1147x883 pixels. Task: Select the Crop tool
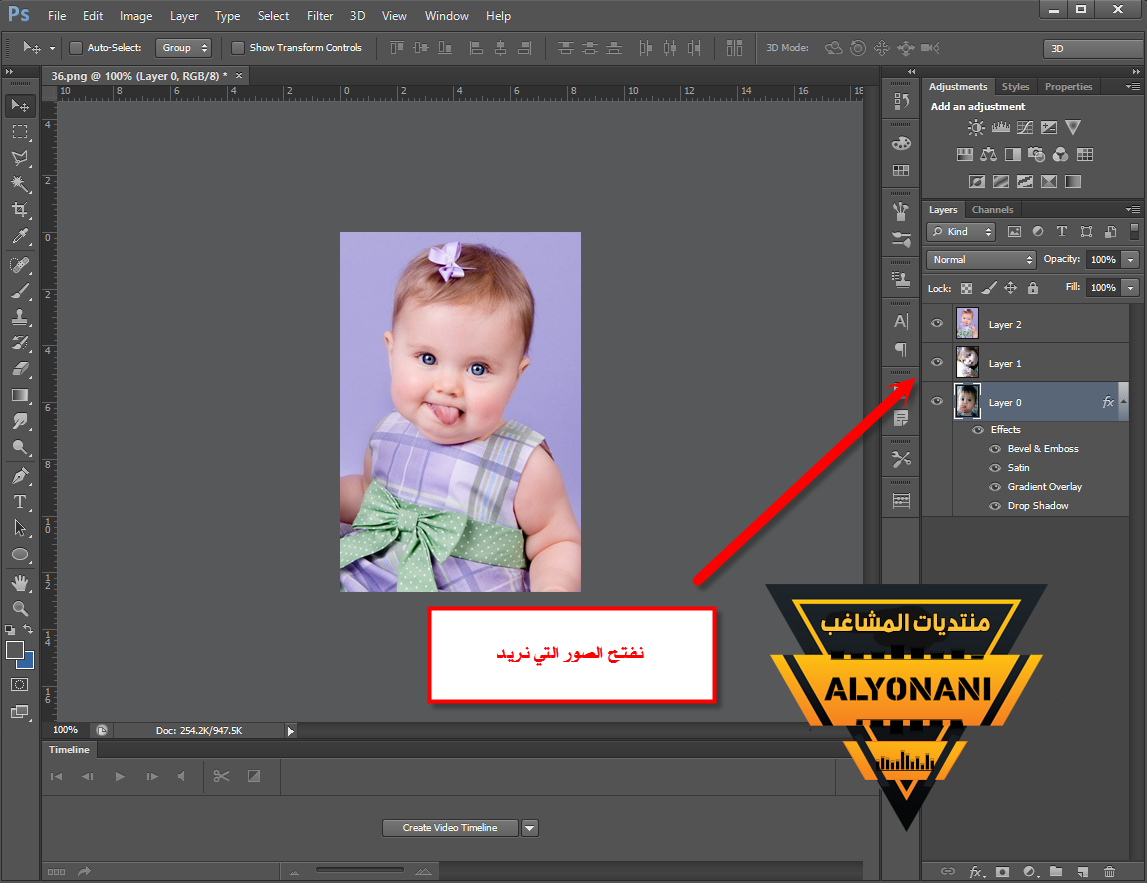click(x=20, y=210)
